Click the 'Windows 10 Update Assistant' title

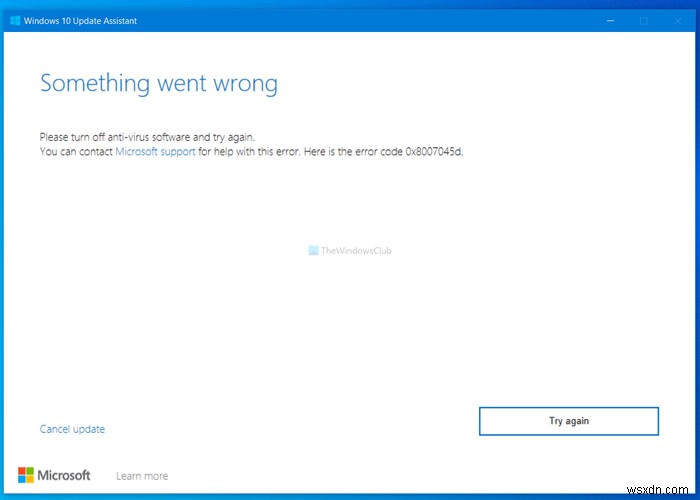[x=80, y=21]
